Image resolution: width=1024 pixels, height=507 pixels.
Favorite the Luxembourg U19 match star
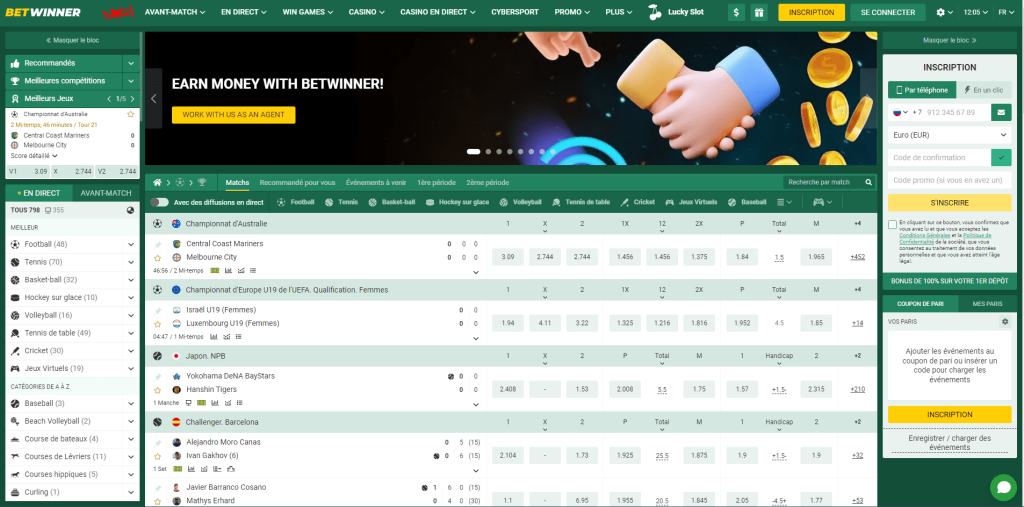click(x=157, y=323)
